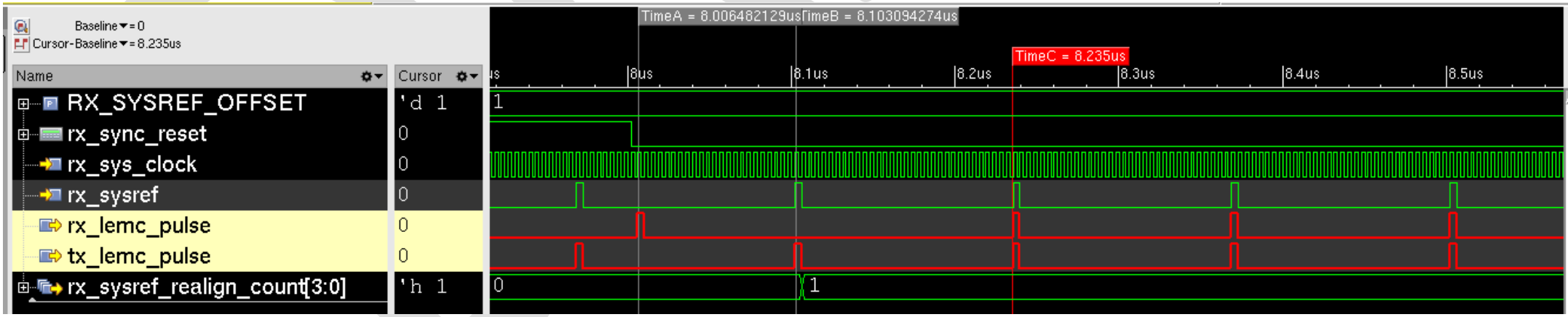This screenshot has width=1568, height=317.
Task: Select the rx_sysref signal name
Action: point(113,196)
